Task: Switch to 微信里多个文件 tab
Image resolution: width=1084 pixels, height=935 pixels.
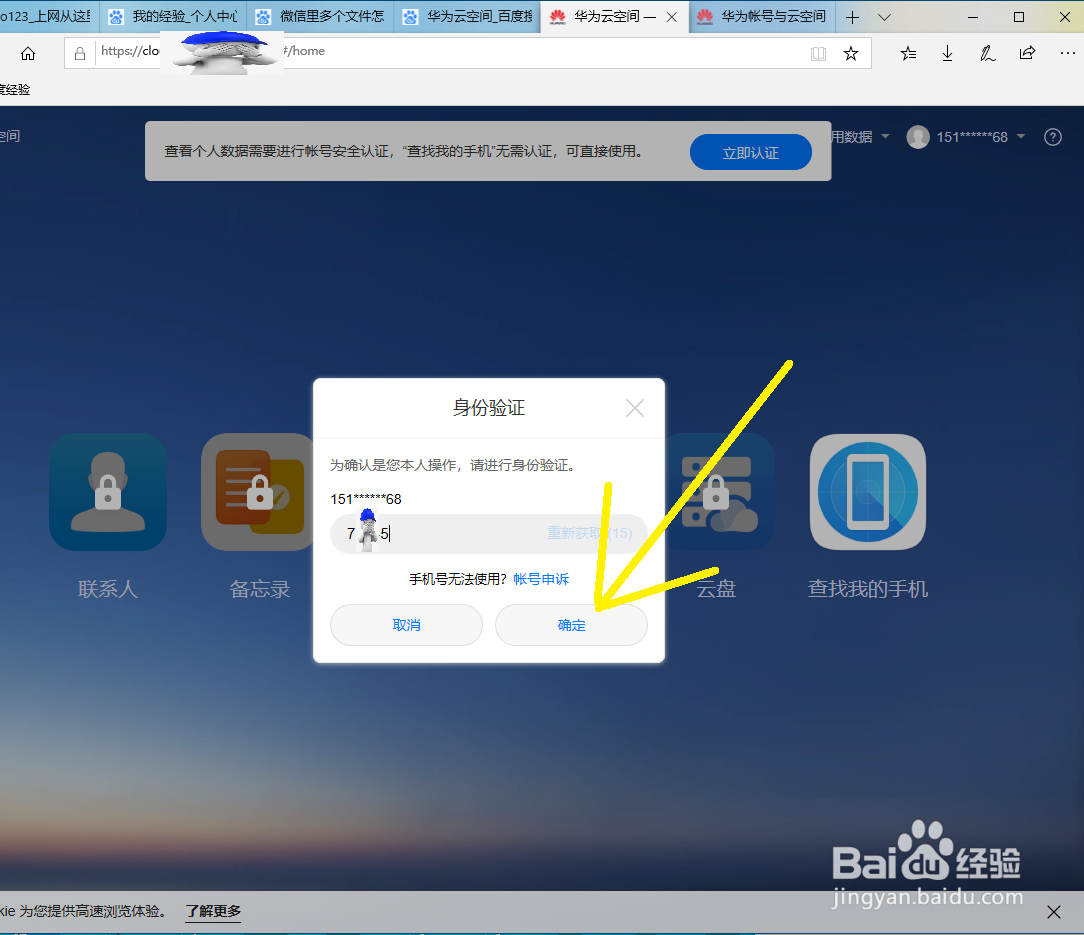Action: (x=320, y=17)
